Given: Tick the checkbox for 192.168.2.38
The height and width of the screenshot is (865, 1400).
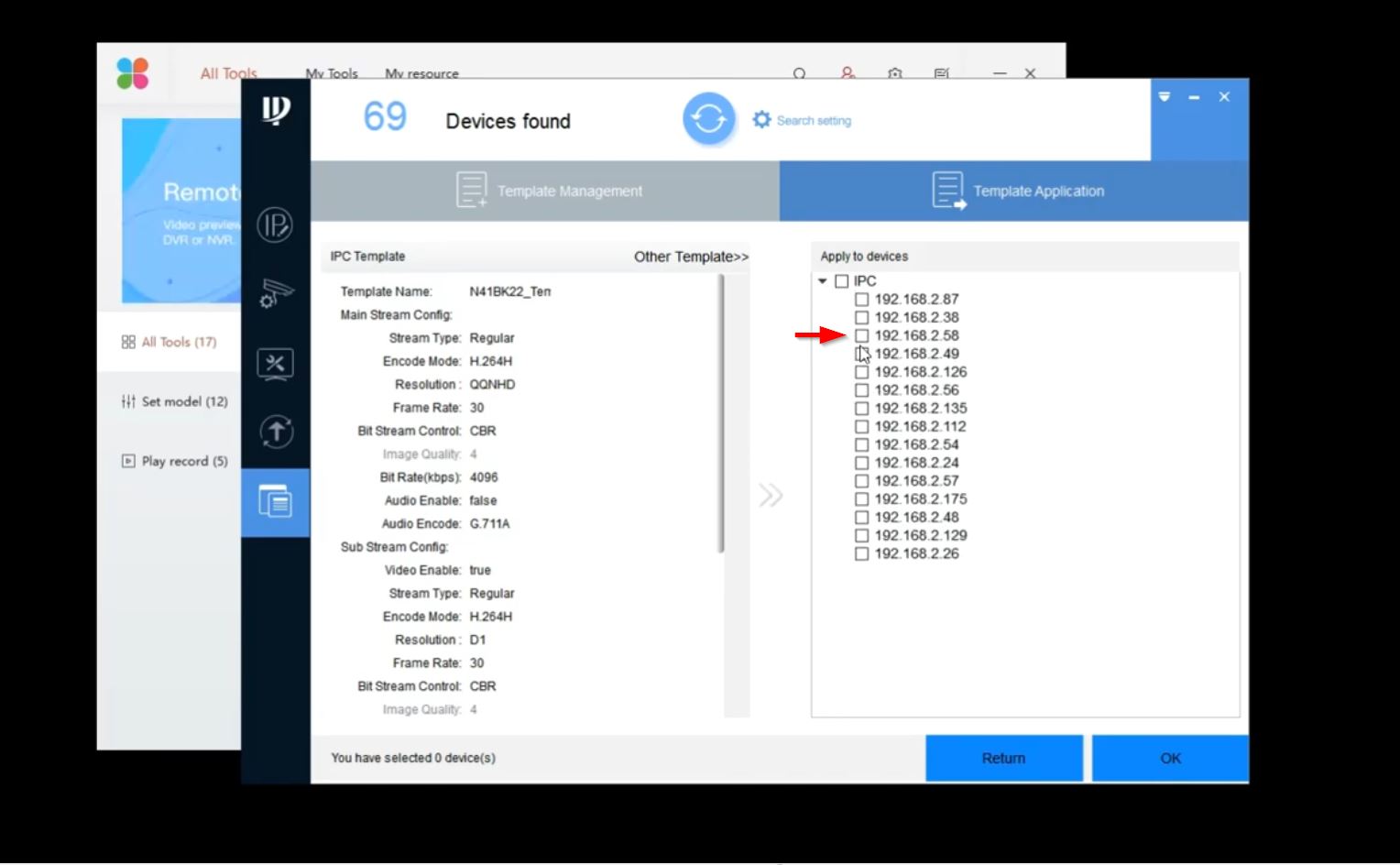Looking at the screenshot, I should point(861,318).
